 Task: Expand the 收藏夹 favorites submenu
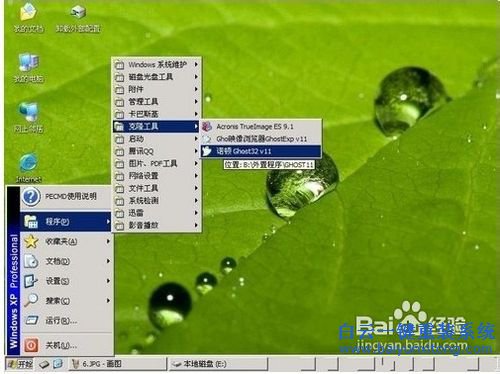[x=66, y=241]
